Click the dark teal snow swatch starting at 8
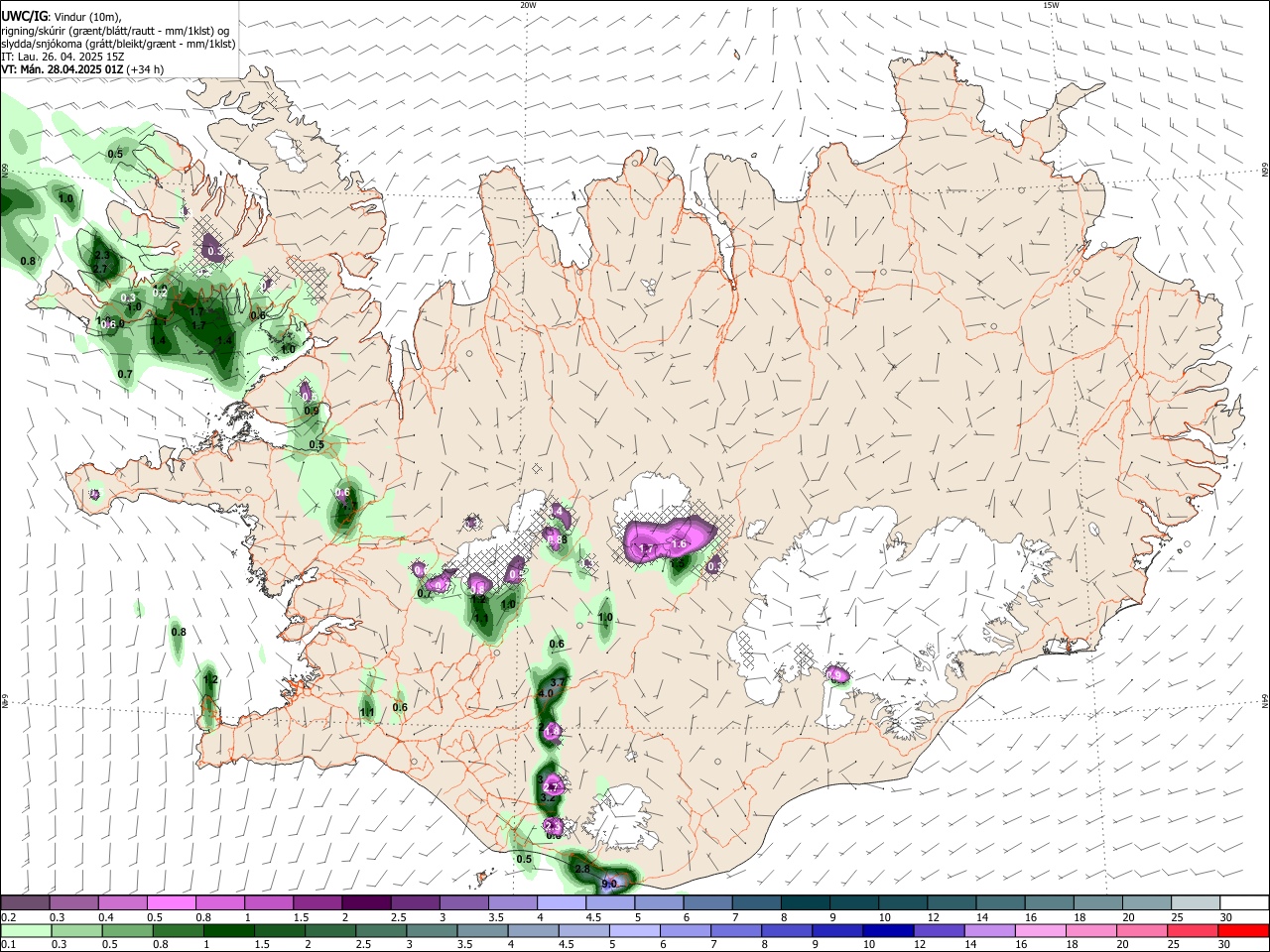 [x=805, y=902]
